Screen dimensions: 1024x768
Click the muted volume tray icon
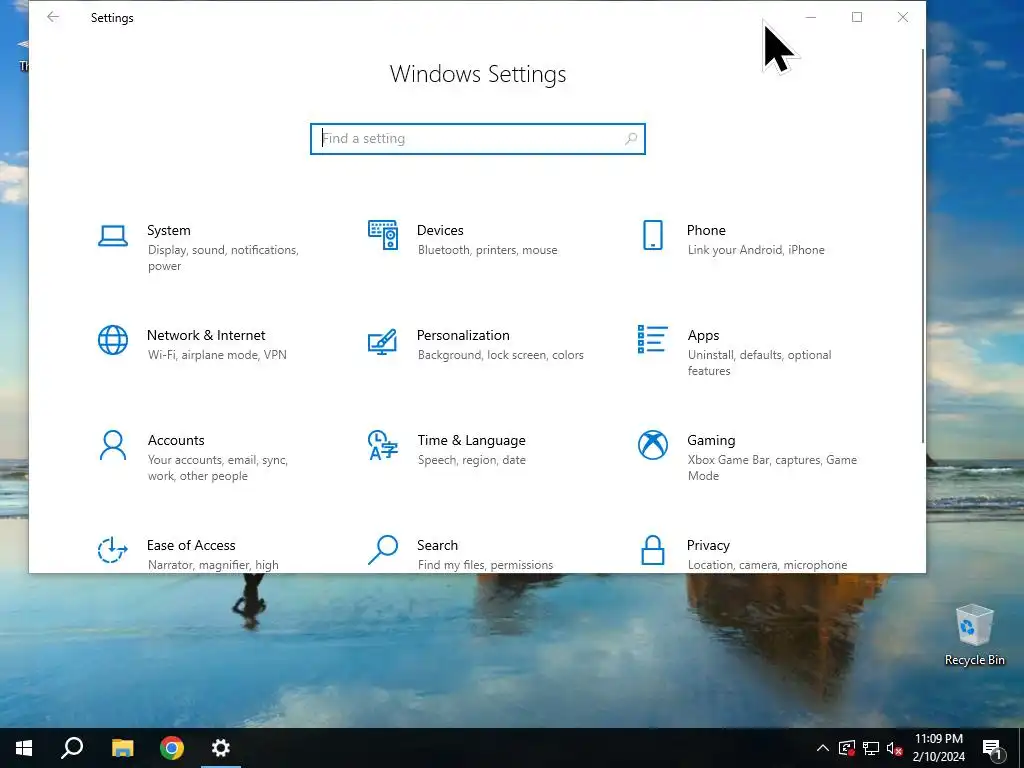click(x=894, y=748)
